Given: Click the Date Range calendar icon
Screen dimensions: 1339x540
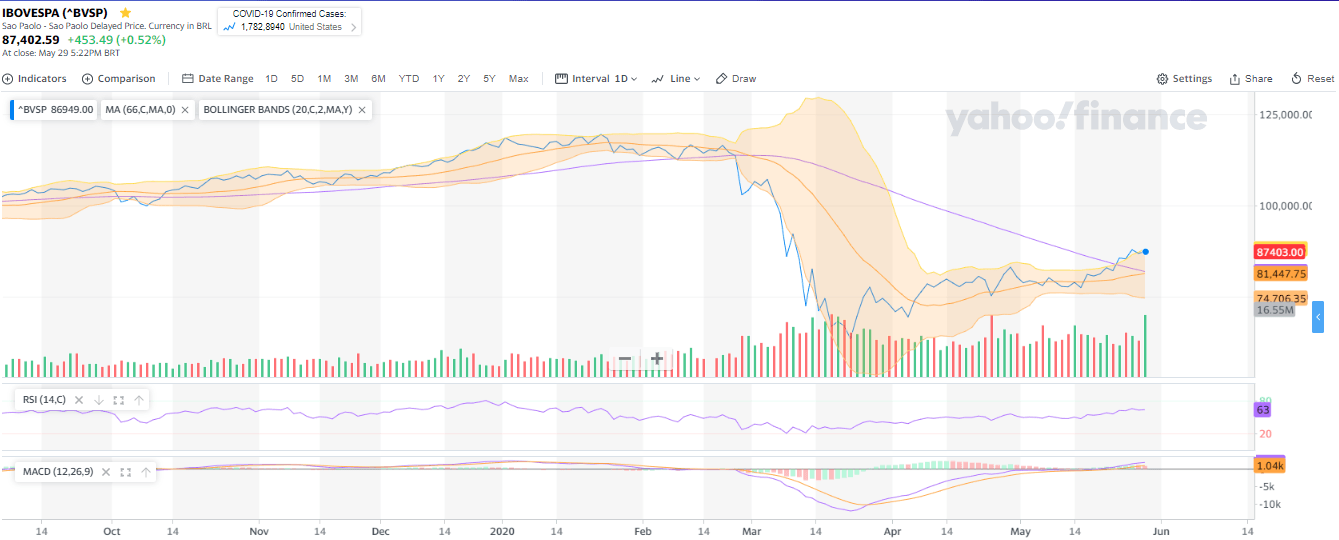Looking at the screenshot, I should [x=187, y=79].
